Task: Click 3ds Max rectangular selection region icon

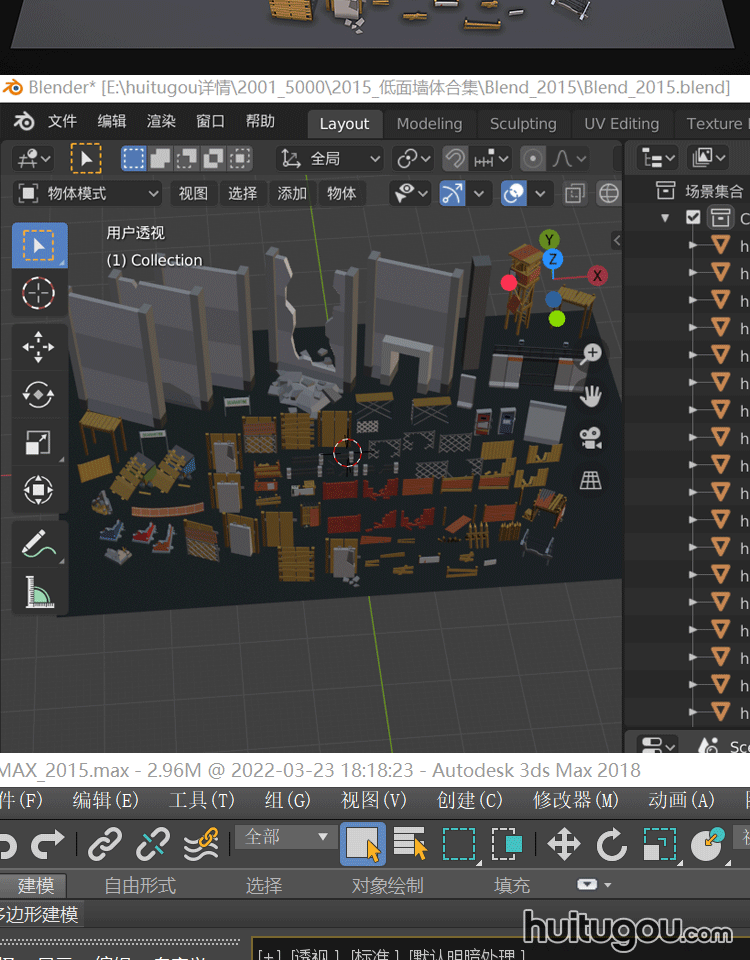Action: tap(459, 844)
